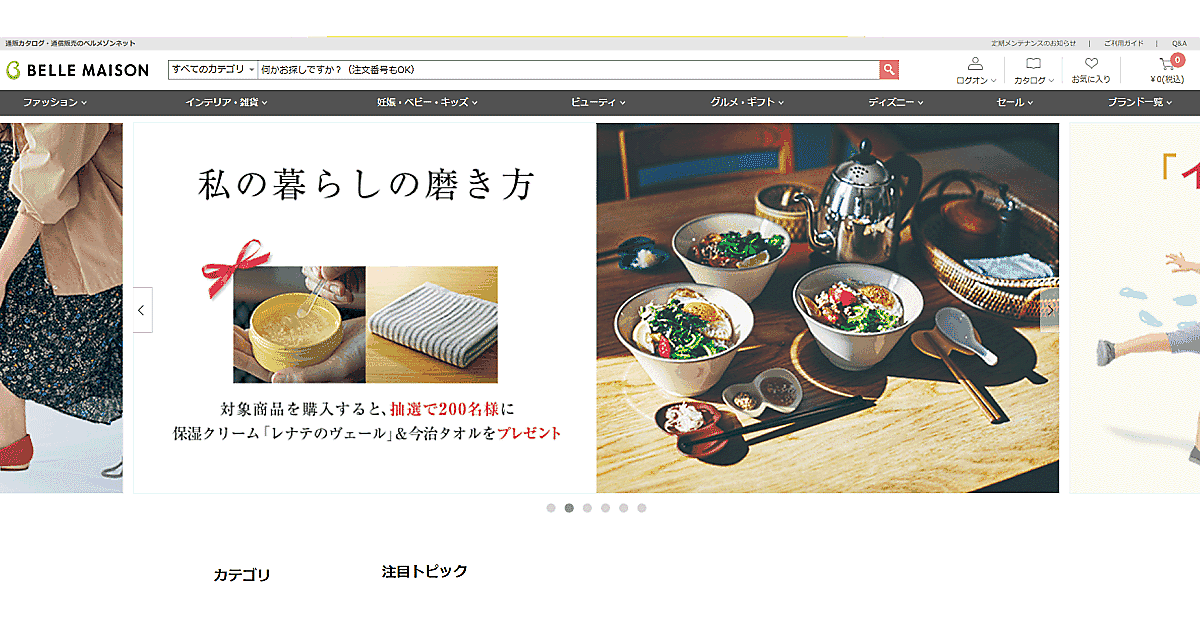Viewport: 1200px width, 630px height.
Task: Open the shopping cart icon
Action: 1167,65
